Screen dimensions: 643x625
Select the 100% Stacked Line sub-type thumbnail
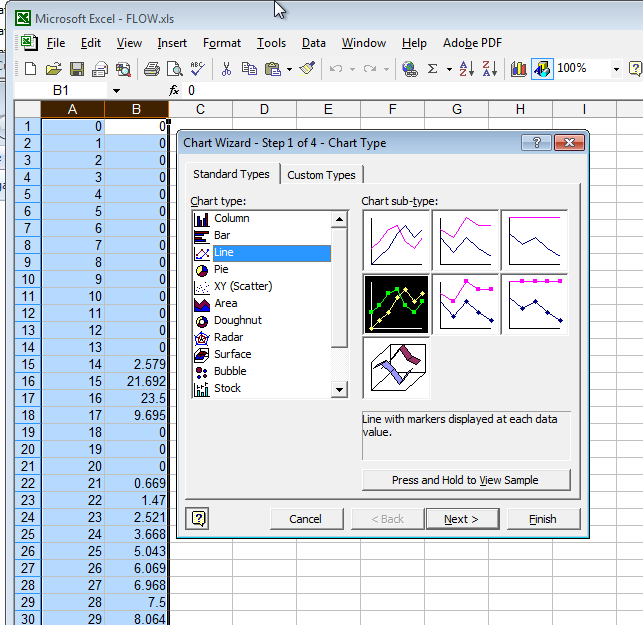click(534, 240)
